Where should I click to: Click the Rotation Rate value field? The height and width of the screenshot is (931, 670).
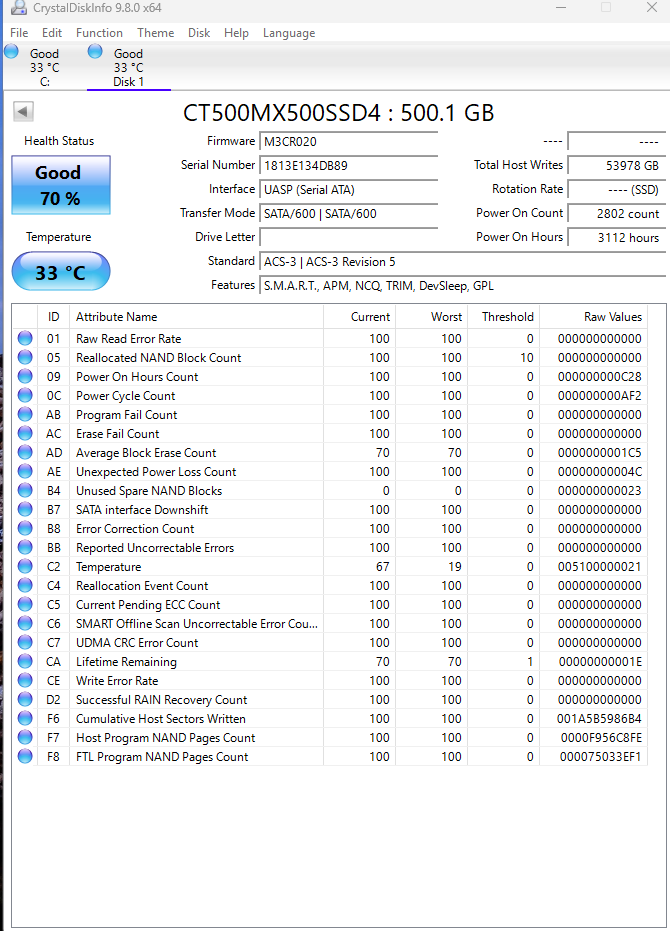617,189
